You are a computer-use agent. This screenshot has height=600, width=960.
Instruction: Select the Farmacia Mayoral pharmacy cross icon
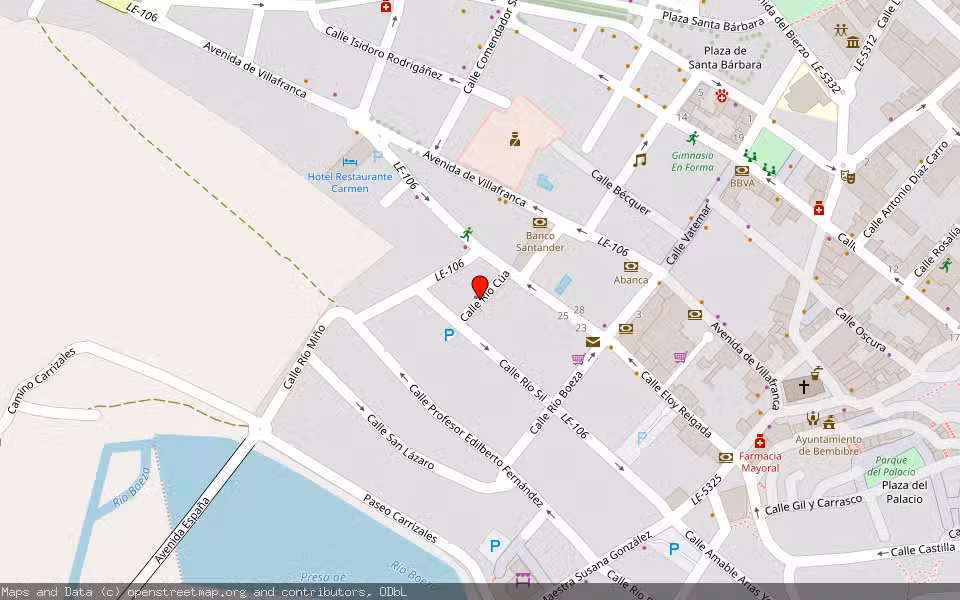tap(760, 441)
